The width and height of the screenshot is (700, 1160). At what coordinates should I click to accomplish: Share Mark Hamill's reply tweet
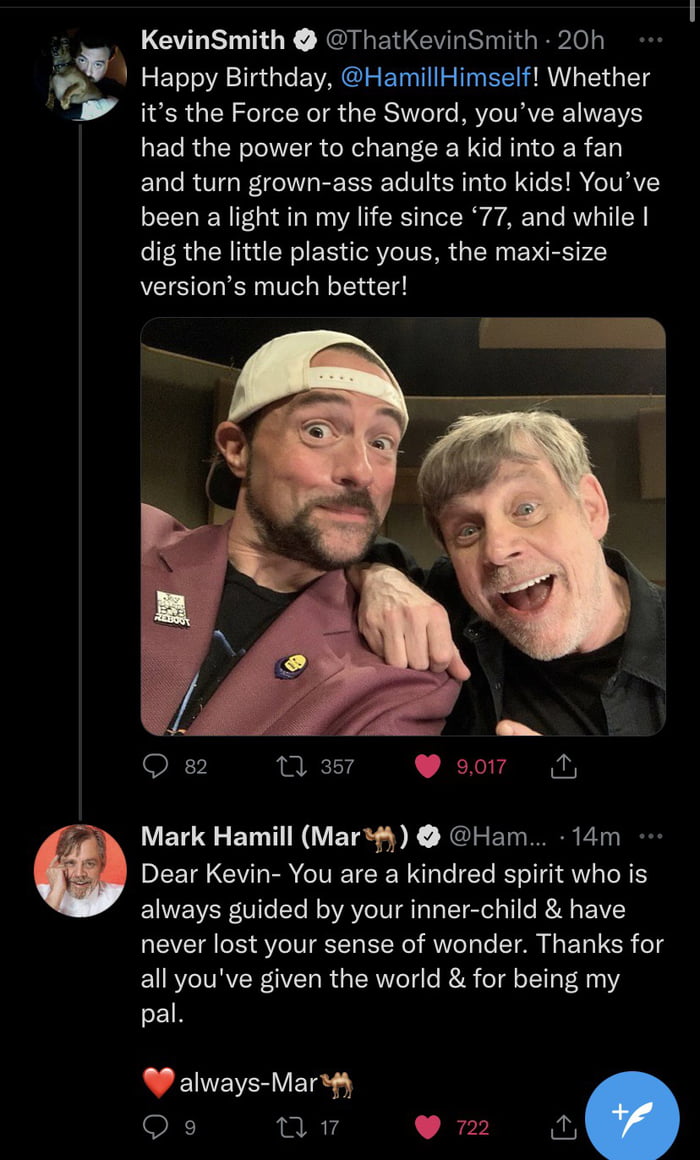coord(562,1128)
